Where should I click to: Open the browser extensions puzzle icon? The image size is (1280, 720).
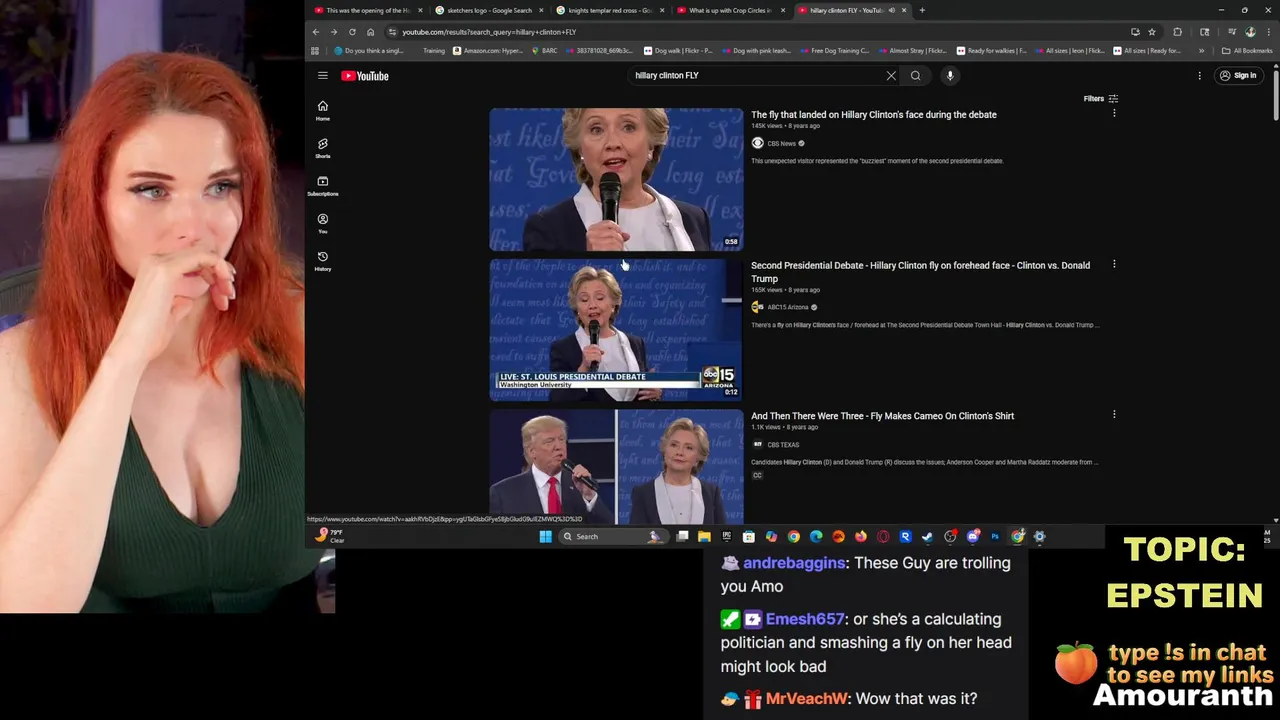[1177, 32]
